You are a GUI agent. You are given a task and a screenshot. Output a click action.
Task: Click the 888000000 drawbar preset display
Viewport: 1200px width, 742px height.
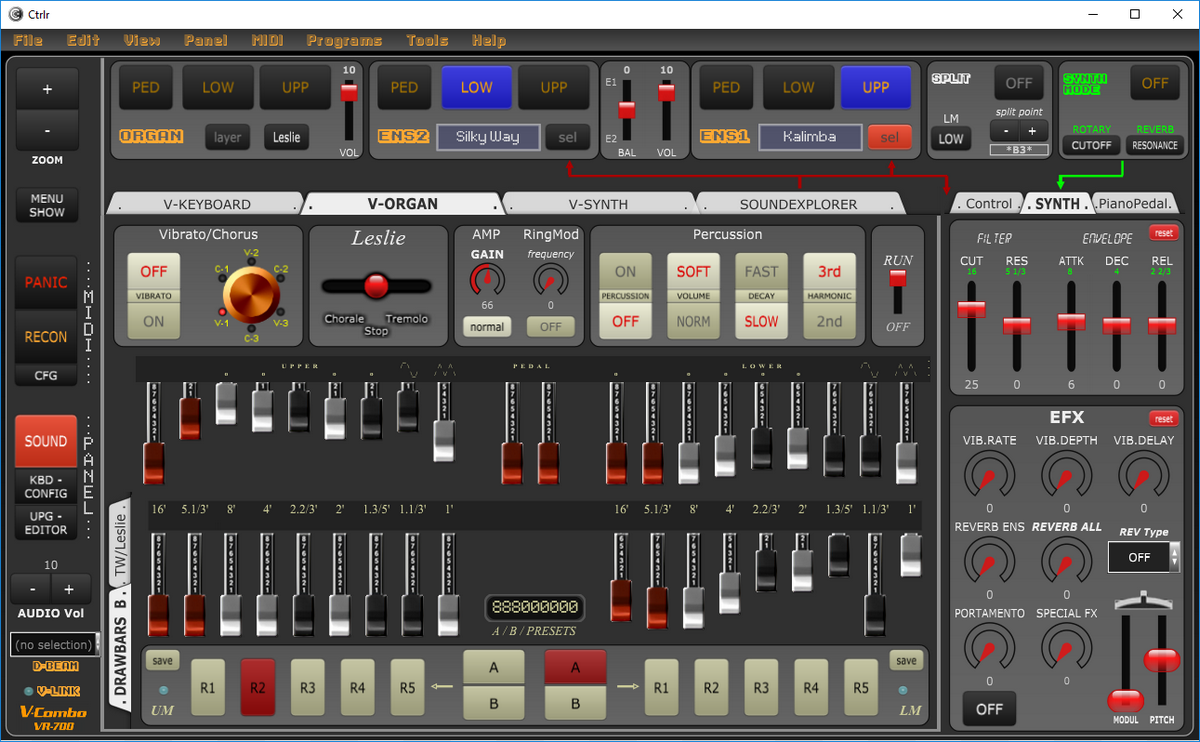click(535, 607)
